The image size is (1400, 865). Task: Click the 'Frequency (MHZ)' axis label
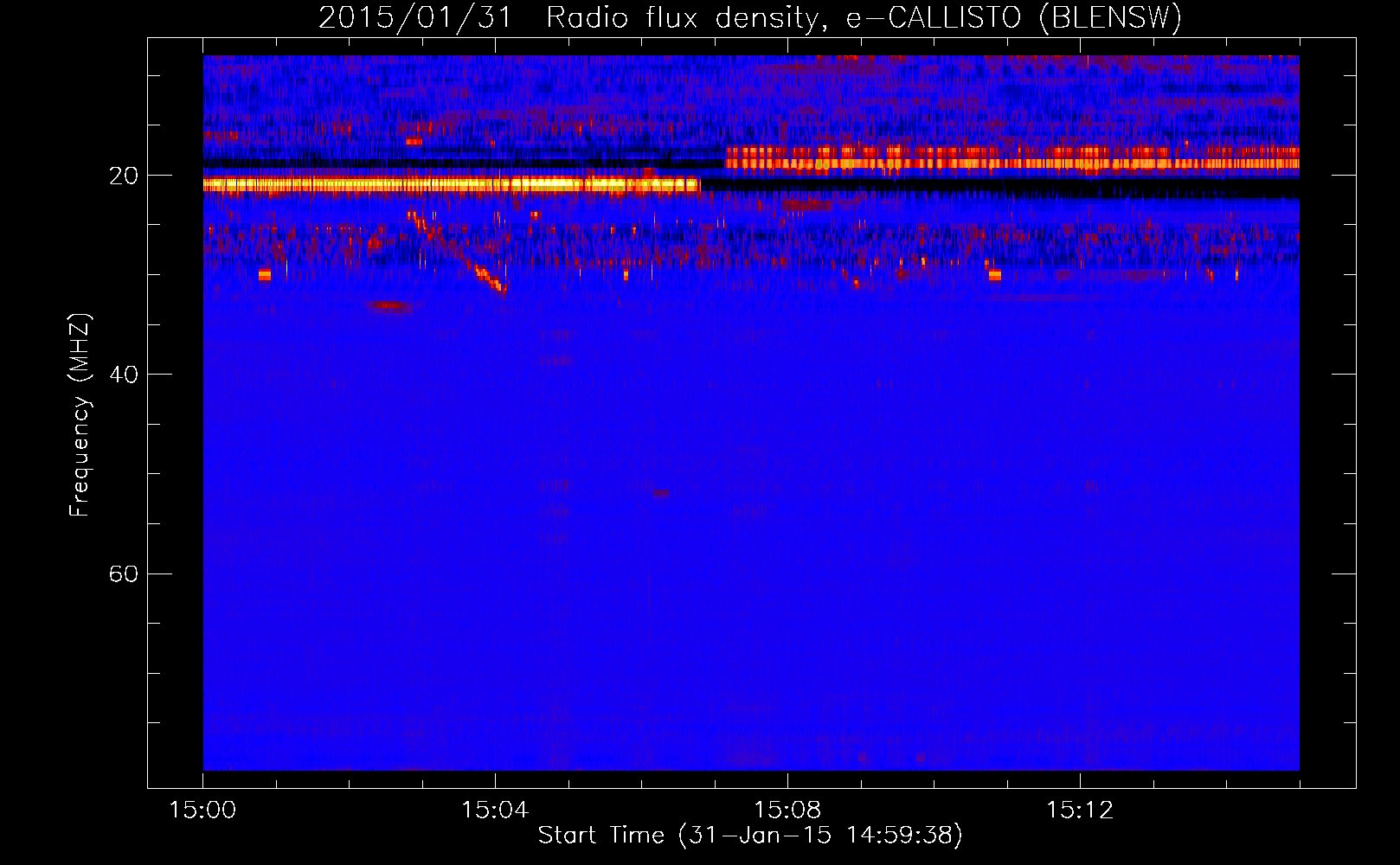[79, 415]
